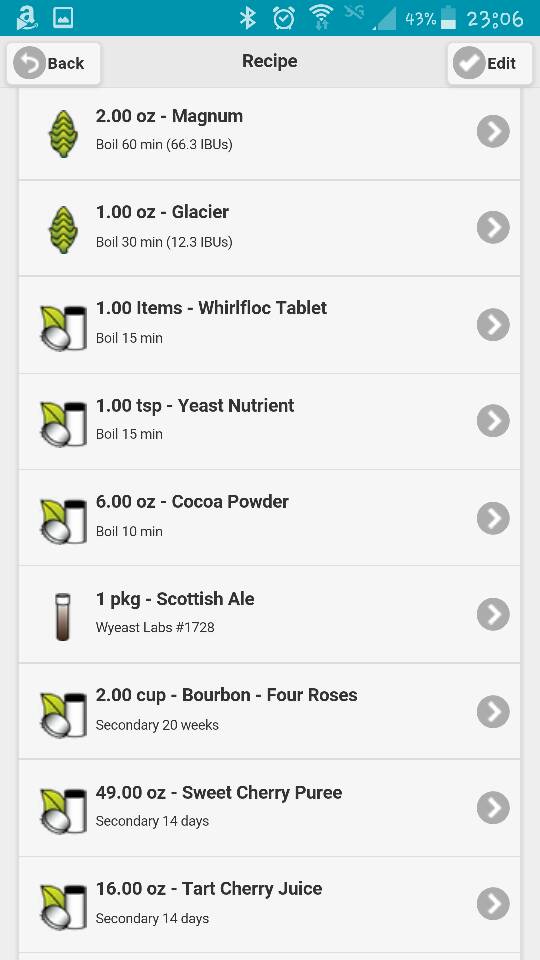Tap the Glacier hop cone icon
540x960 pixels.
(63, 229)
